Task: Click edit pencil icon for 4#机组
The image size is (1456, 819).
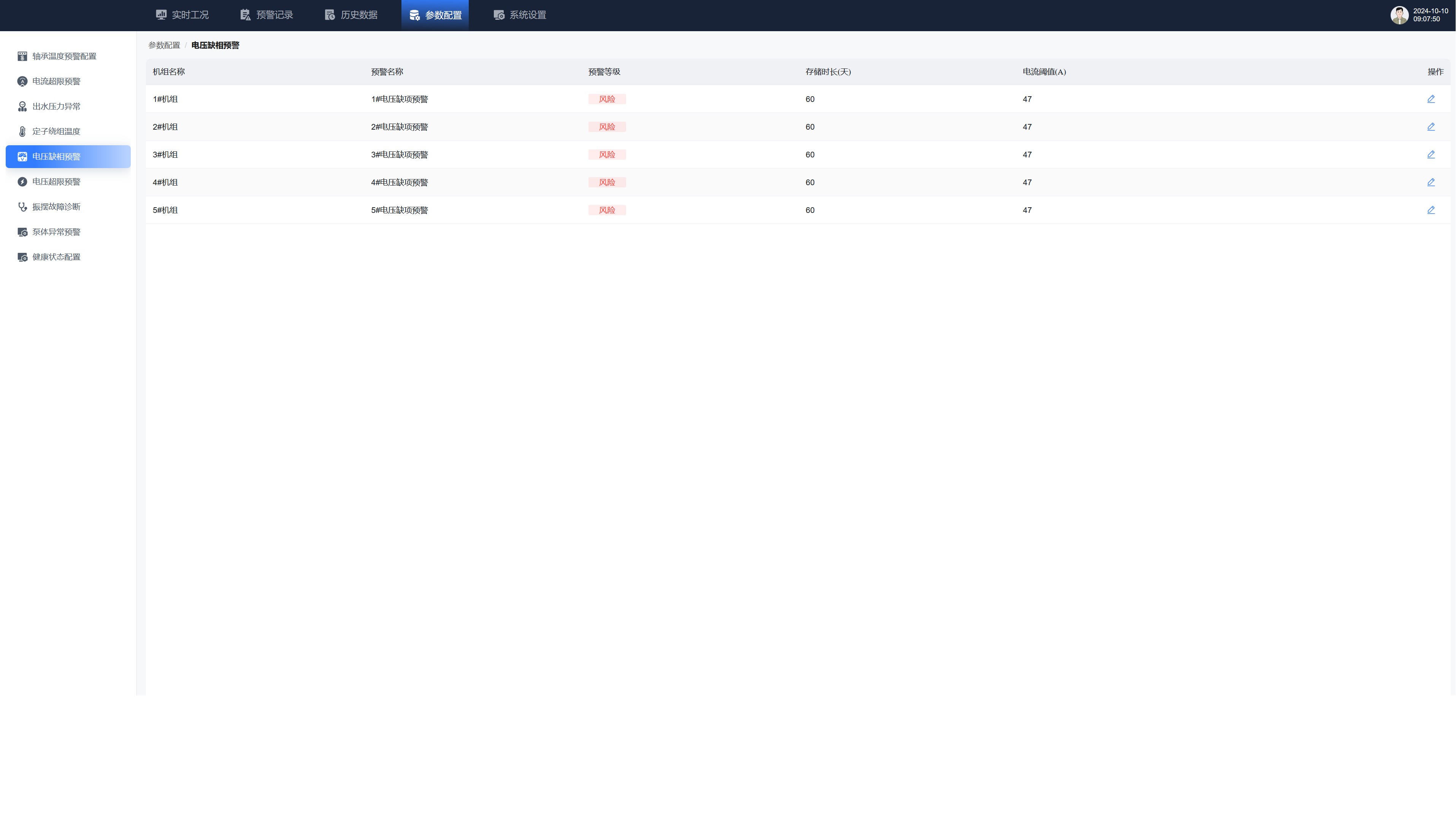Action: tap(1431, 182)
